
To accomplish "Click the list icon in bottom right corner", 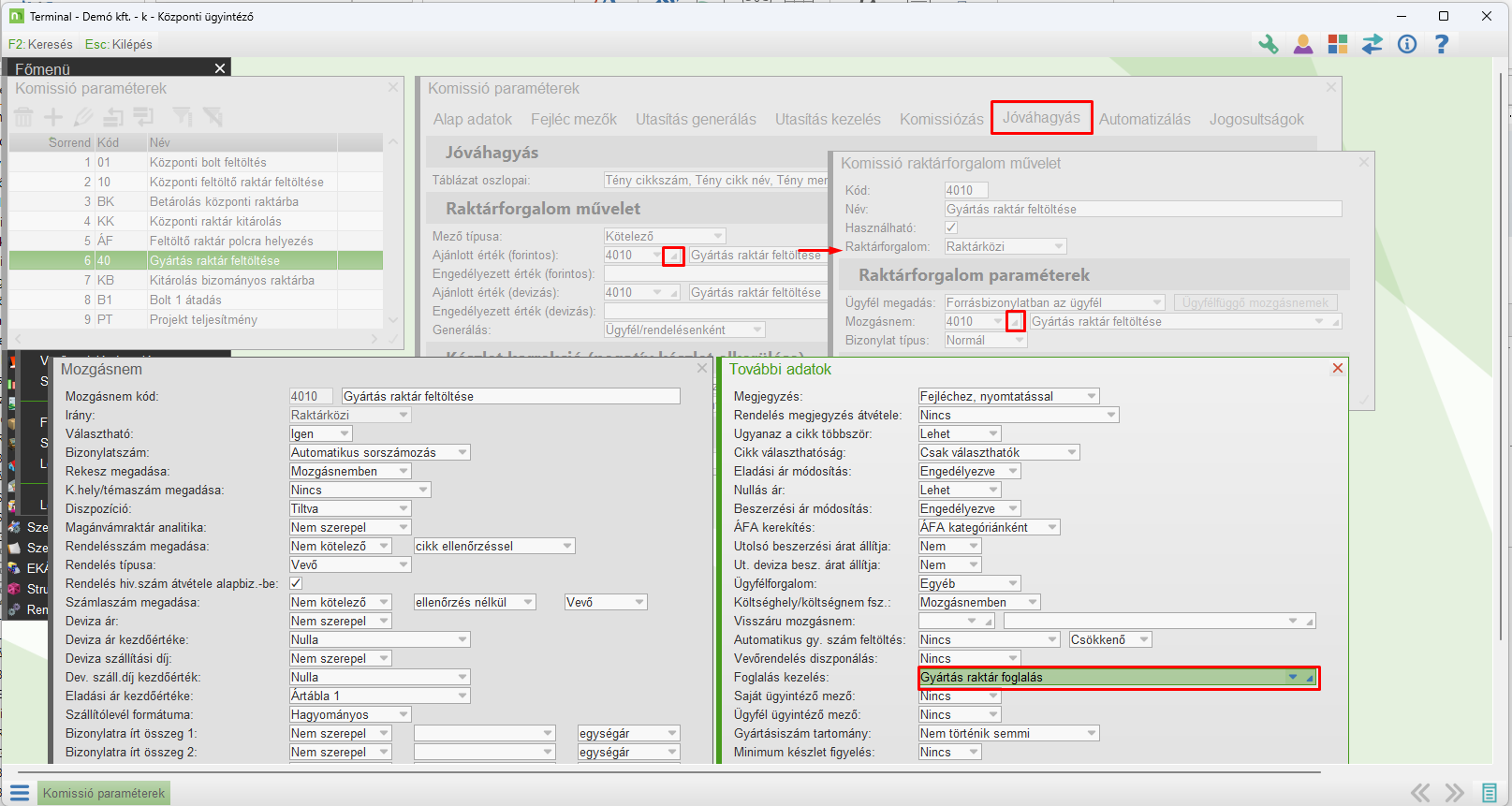I will [x=1490, y=793].
